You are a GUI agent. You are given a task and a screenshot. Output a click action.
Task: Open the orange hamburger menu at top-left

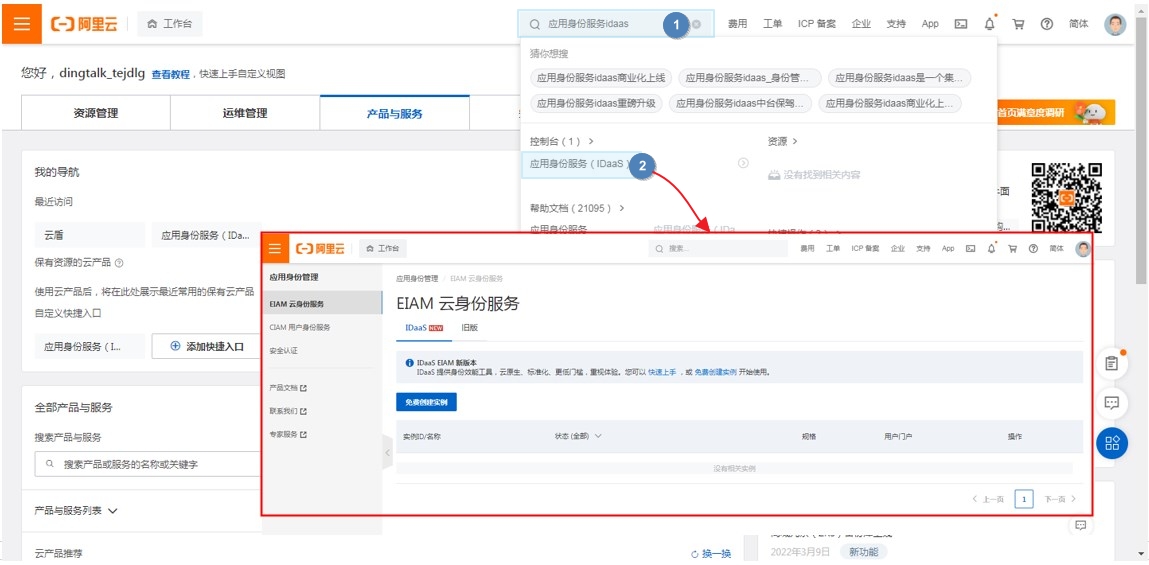point(21,23)
